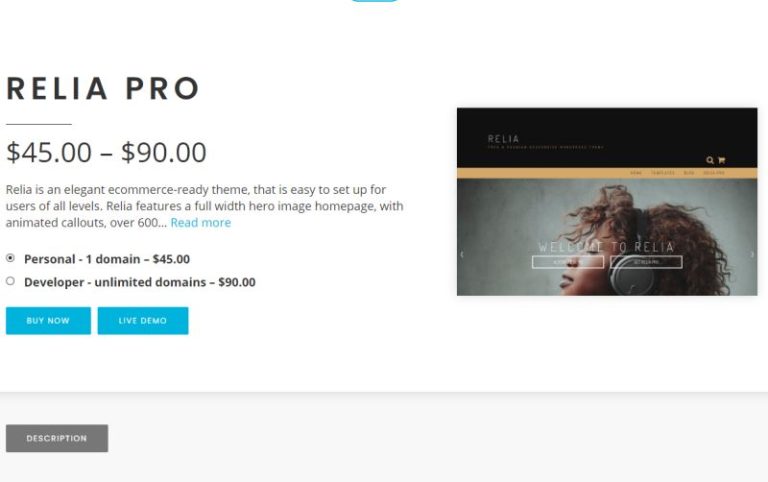Click right outlined button under Welcome to Relia

[647, 262]
